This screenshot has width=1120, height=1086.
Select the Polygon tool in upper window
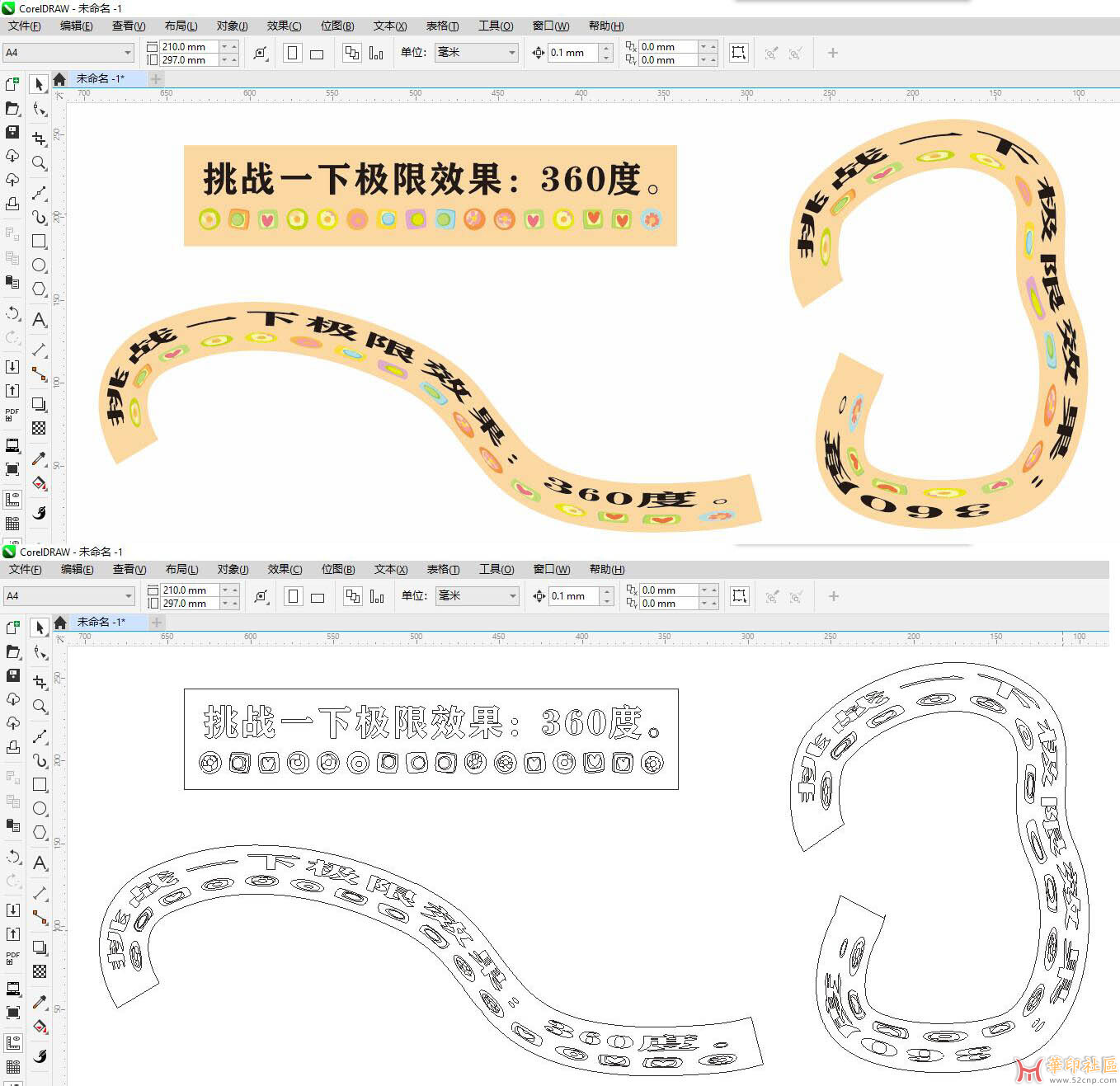(39, 289)
